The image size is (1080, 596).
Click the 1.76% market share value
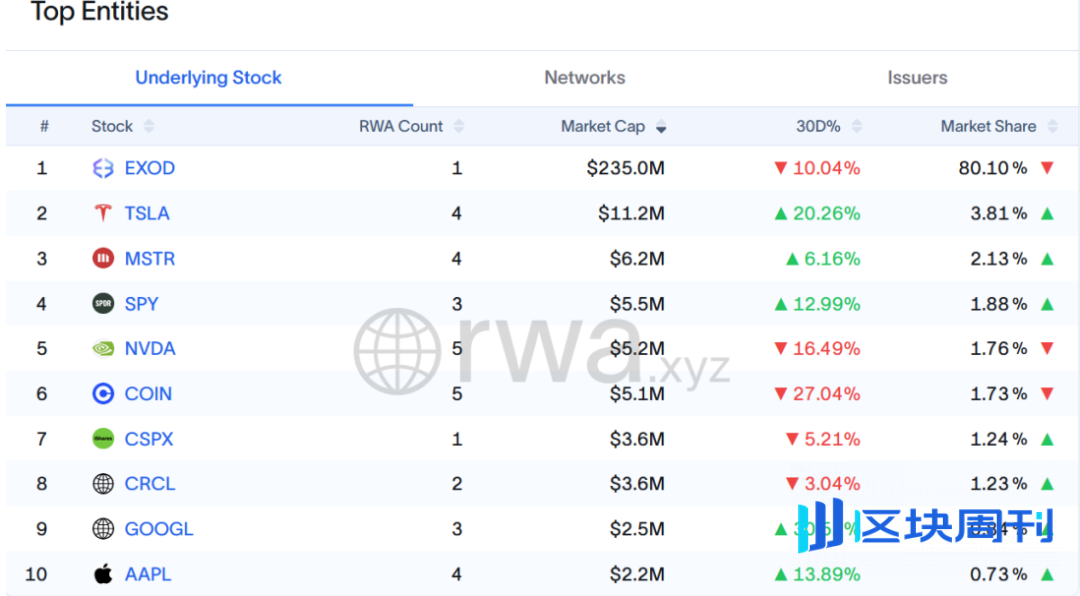pos(999,349)
